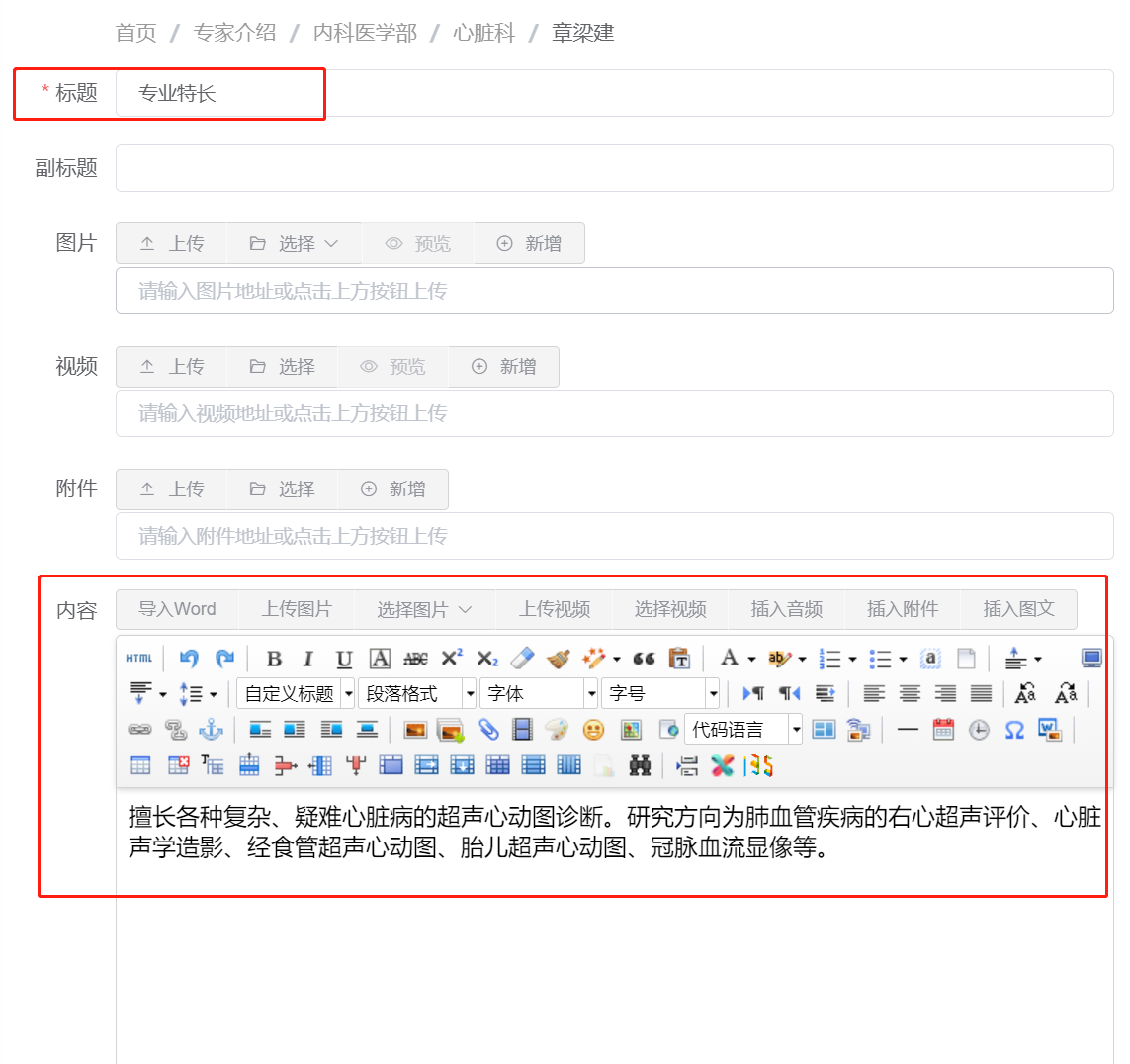Insert a blockquote using the quotation icon
The image size is (1130, 1064).
(x=644, y=658)
